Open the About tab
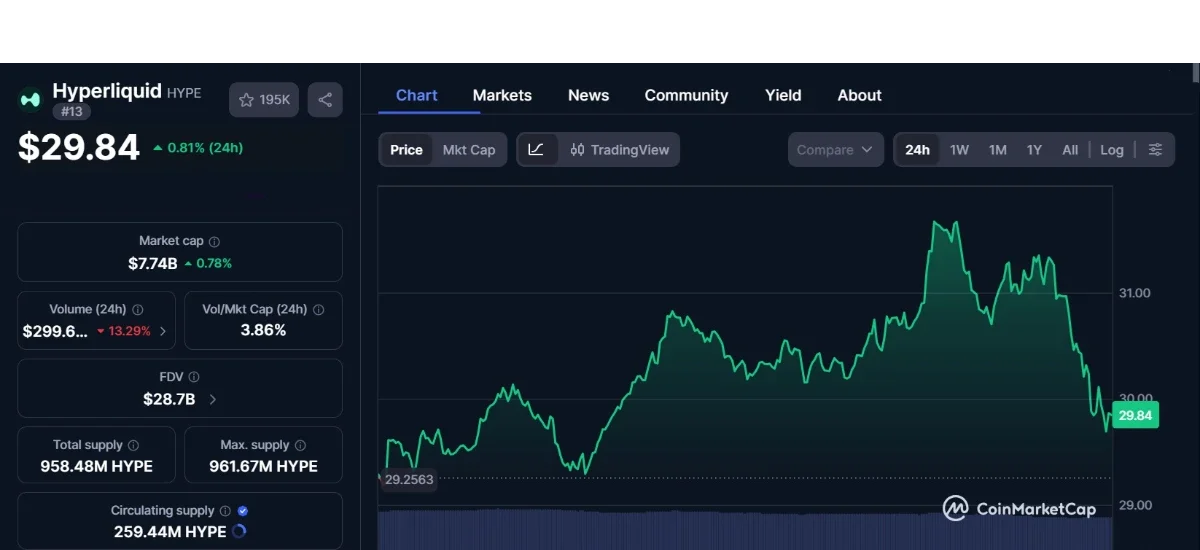The image size is (1200, 550). pos(859,95)
